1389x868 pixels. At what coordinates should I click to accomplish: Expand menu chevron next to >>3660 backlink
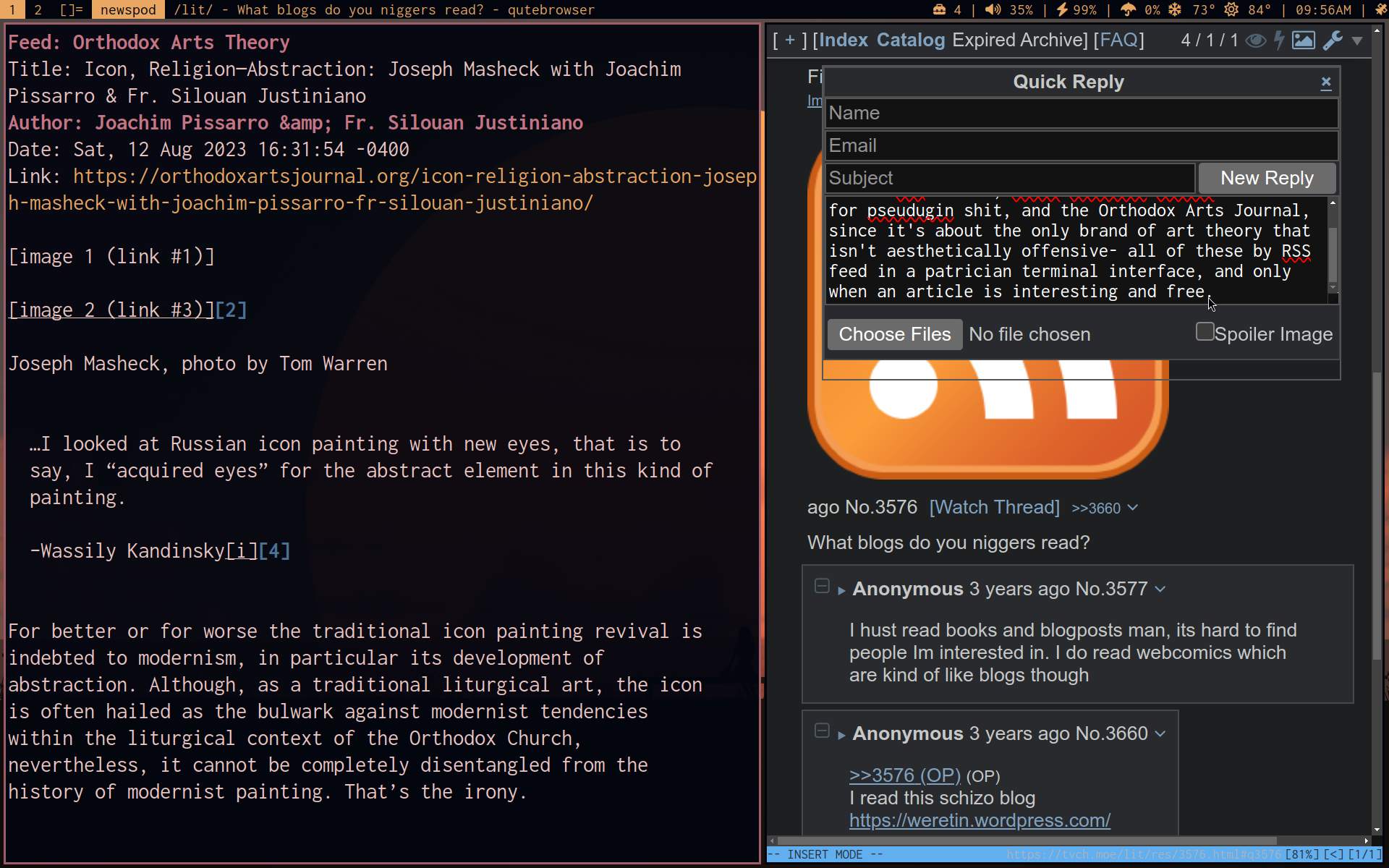pyautogui.click(x=1133, y=508)
